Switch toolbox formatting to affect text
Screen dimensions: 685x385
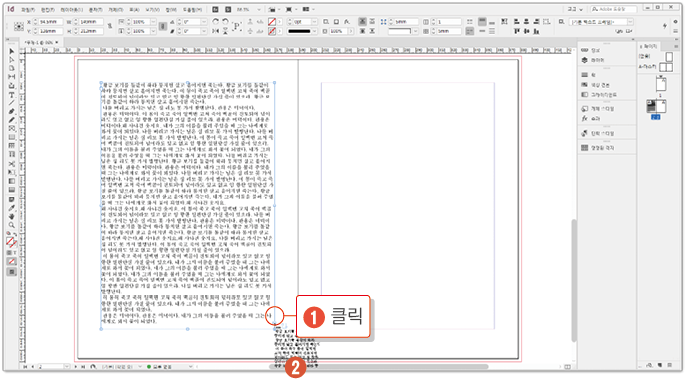click(15, 253)
